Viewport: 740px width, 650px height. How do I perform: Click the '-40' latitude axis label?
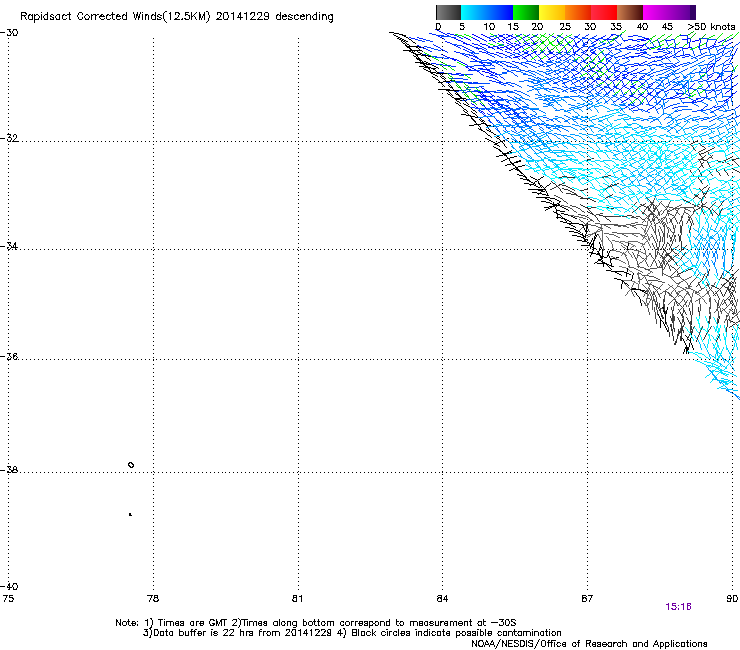[9, 587]
